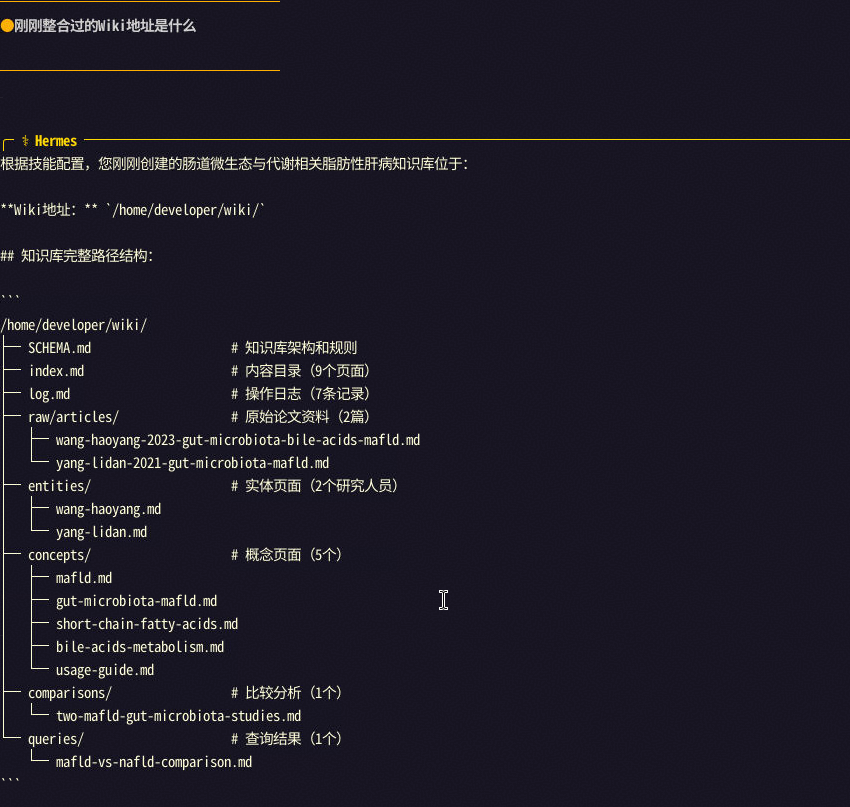This screenshot has height=807, width=850.
Task: Click usage-guide.md
Action: click(x=105, y=670)
